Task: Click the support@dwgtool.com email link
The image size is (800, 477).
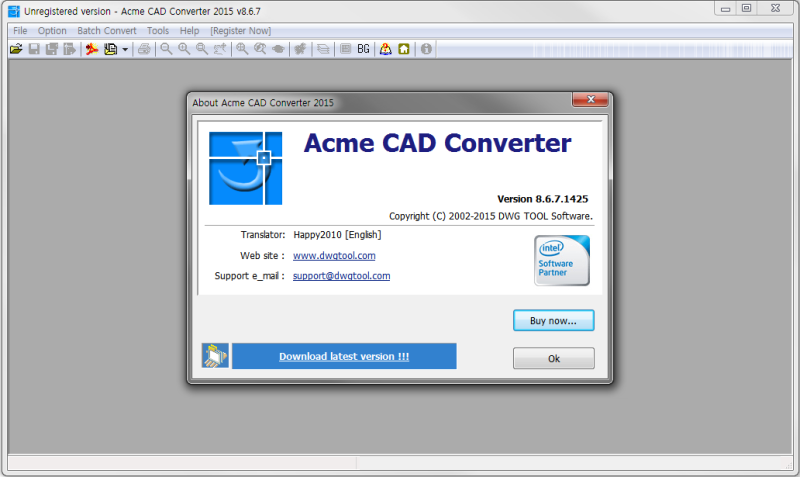Action: point(341,276)
